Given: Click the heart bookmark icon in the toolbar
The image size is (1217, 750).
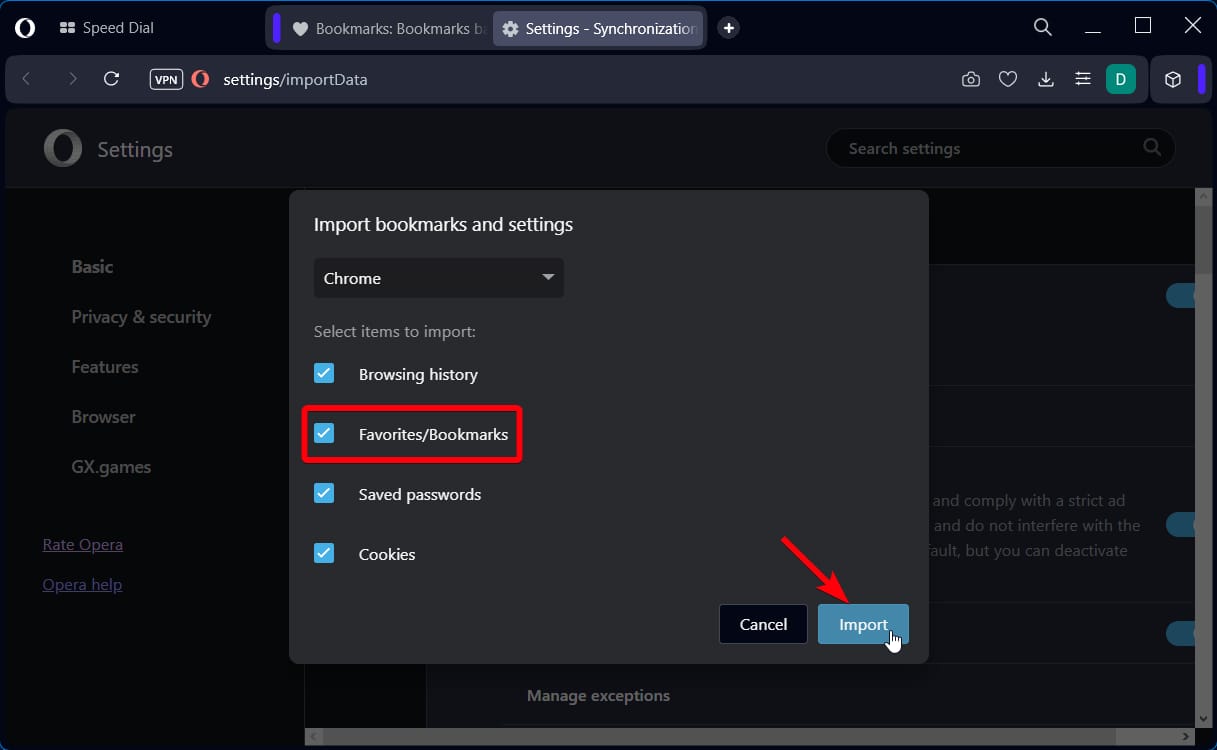Looking at the screenshot, I should click(x=1008, y=79).
